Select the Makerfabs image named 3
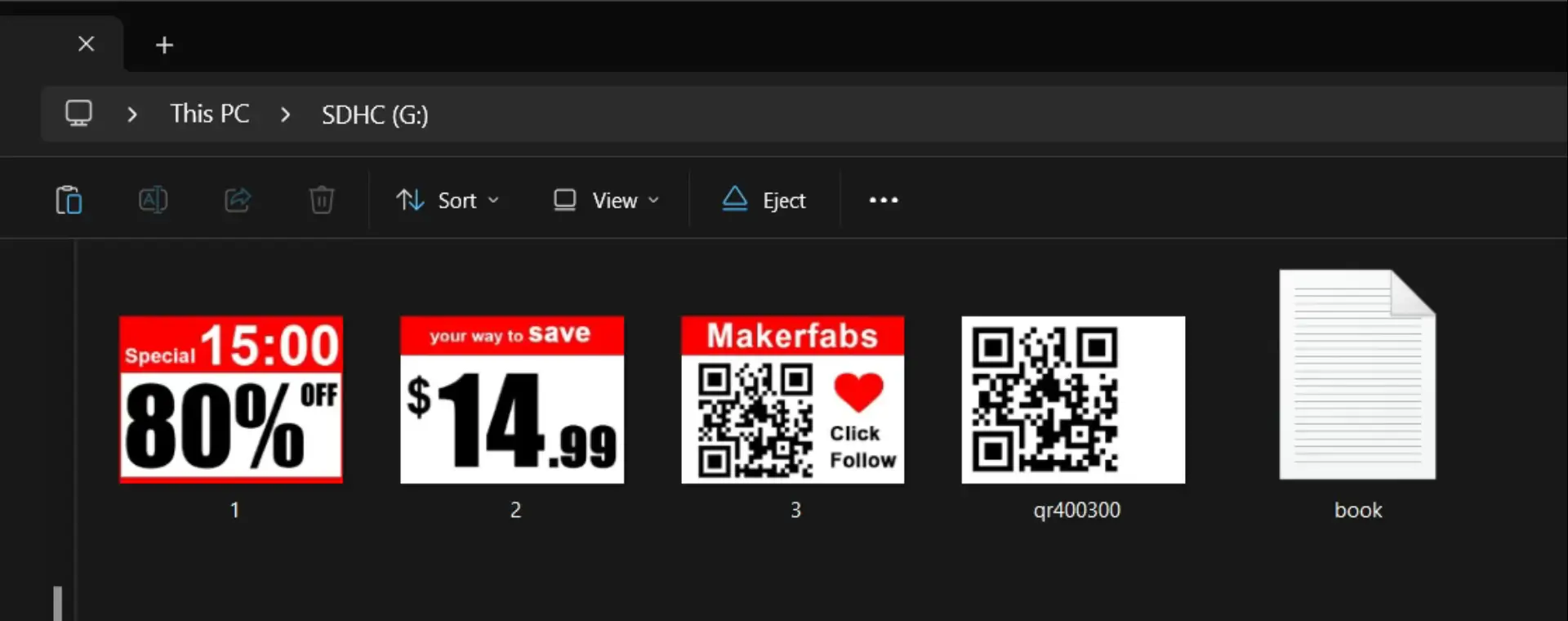 792,400
